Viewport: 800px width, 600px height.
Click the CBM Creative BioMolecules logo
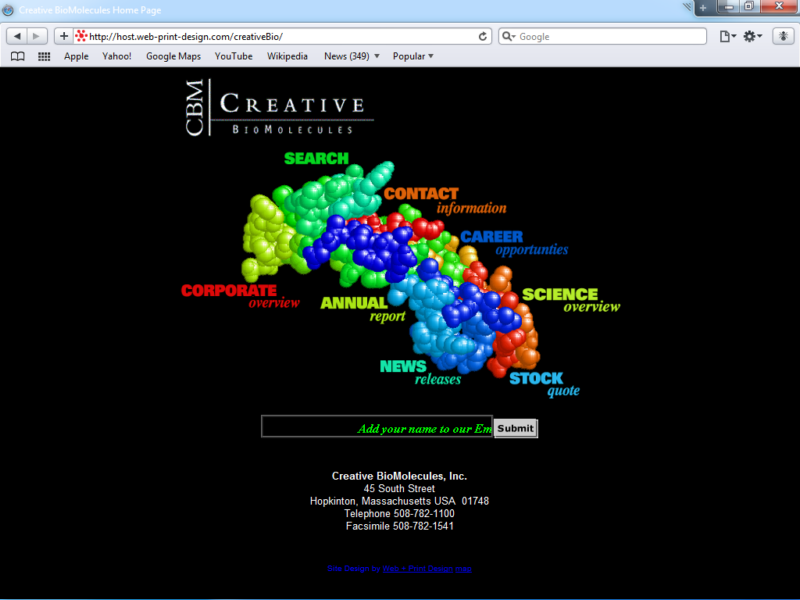(x=279, y=108)
